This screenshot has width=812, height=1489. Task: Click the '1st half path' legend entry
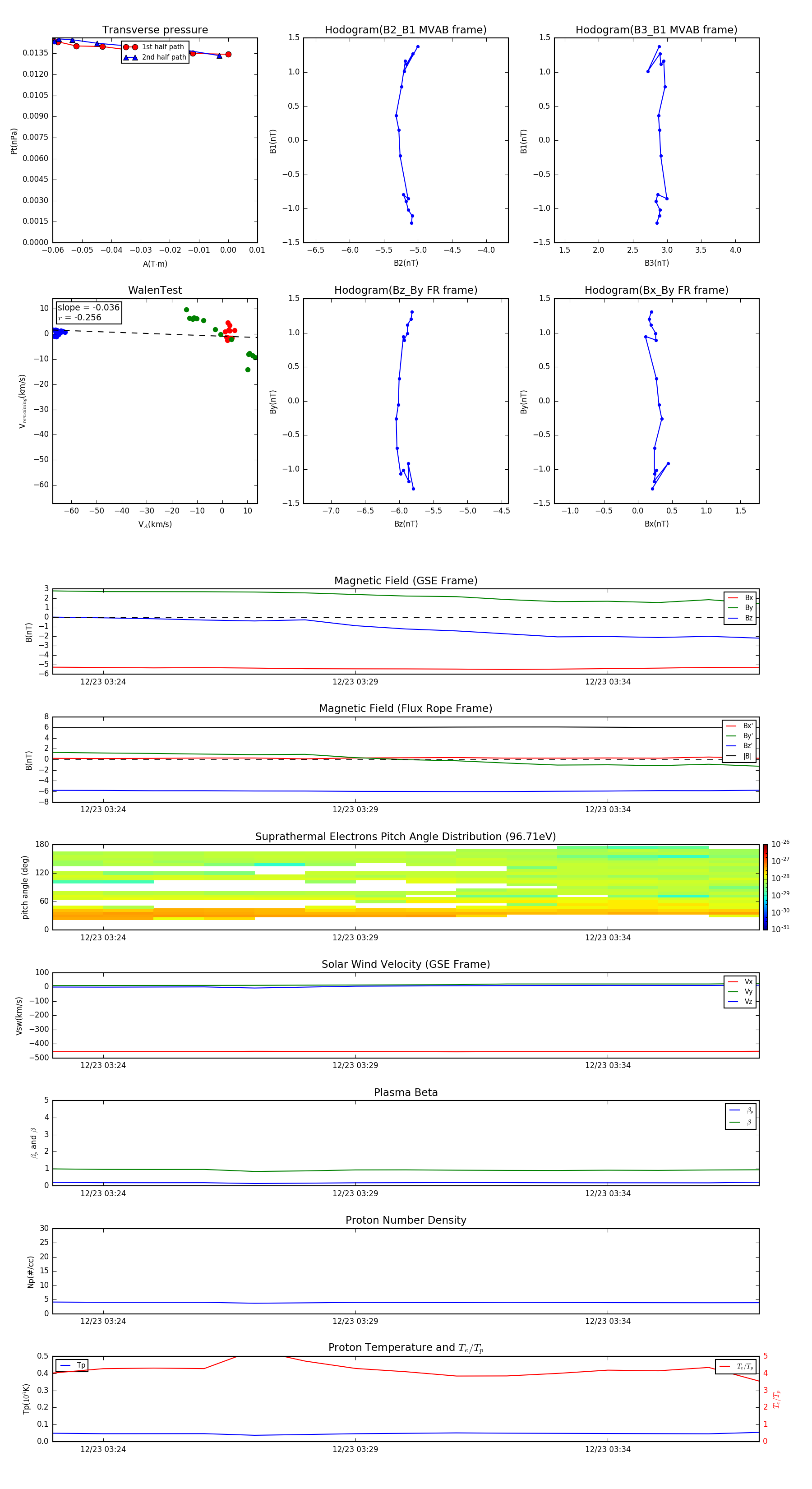click(x=154, y=47)
